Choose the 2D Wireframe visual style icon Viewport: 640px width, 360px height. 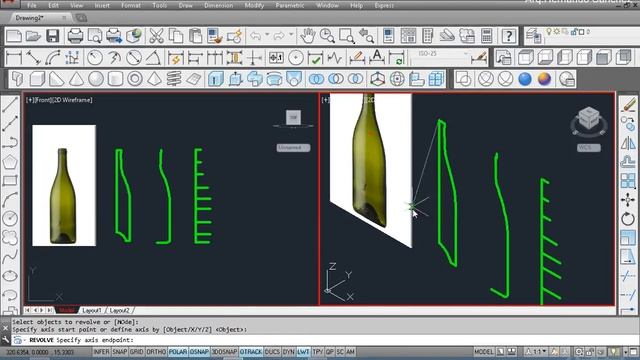[464, 79]
